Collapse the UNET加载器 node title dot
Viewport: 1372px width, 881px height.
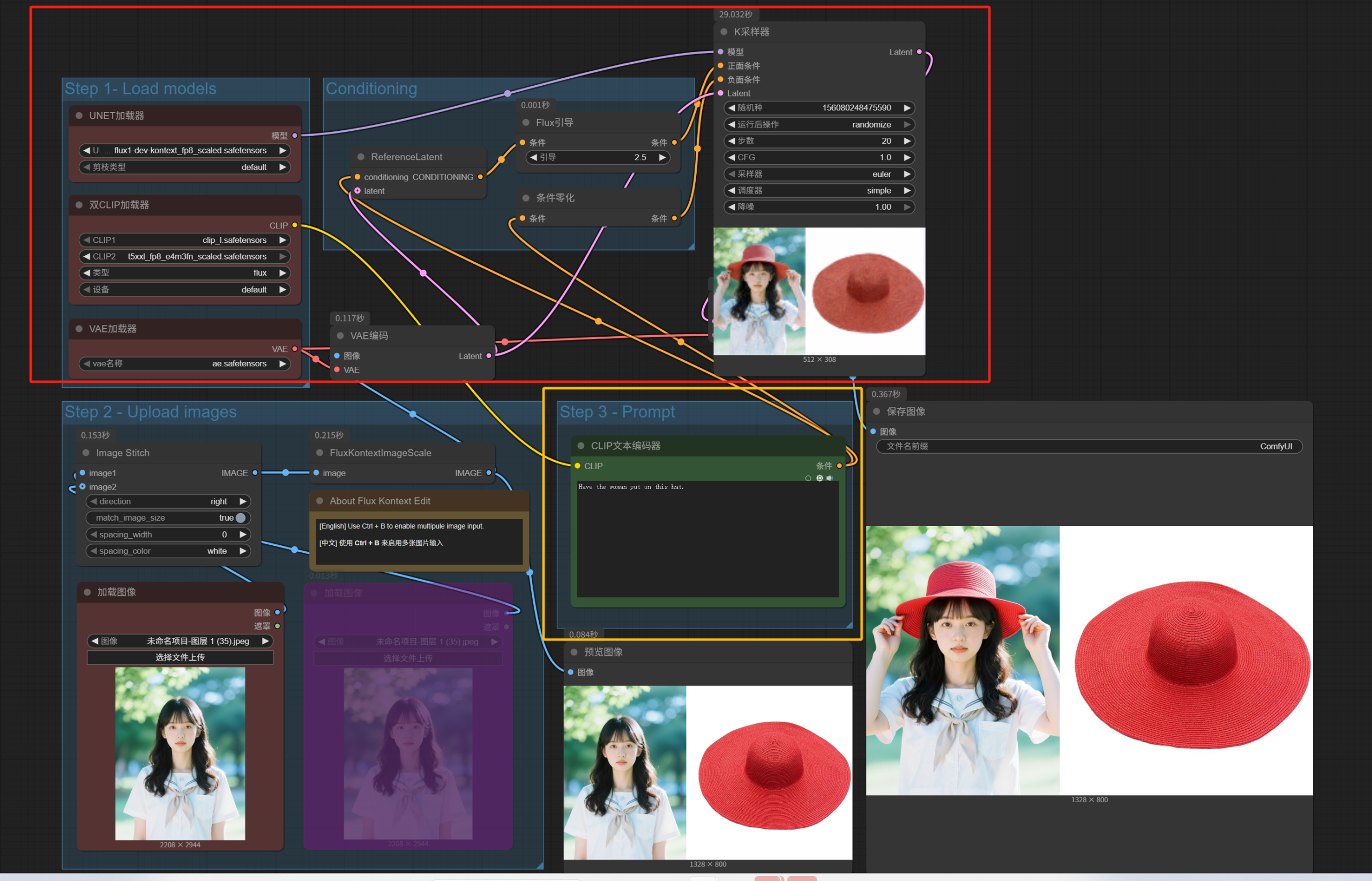click(79, 116)
